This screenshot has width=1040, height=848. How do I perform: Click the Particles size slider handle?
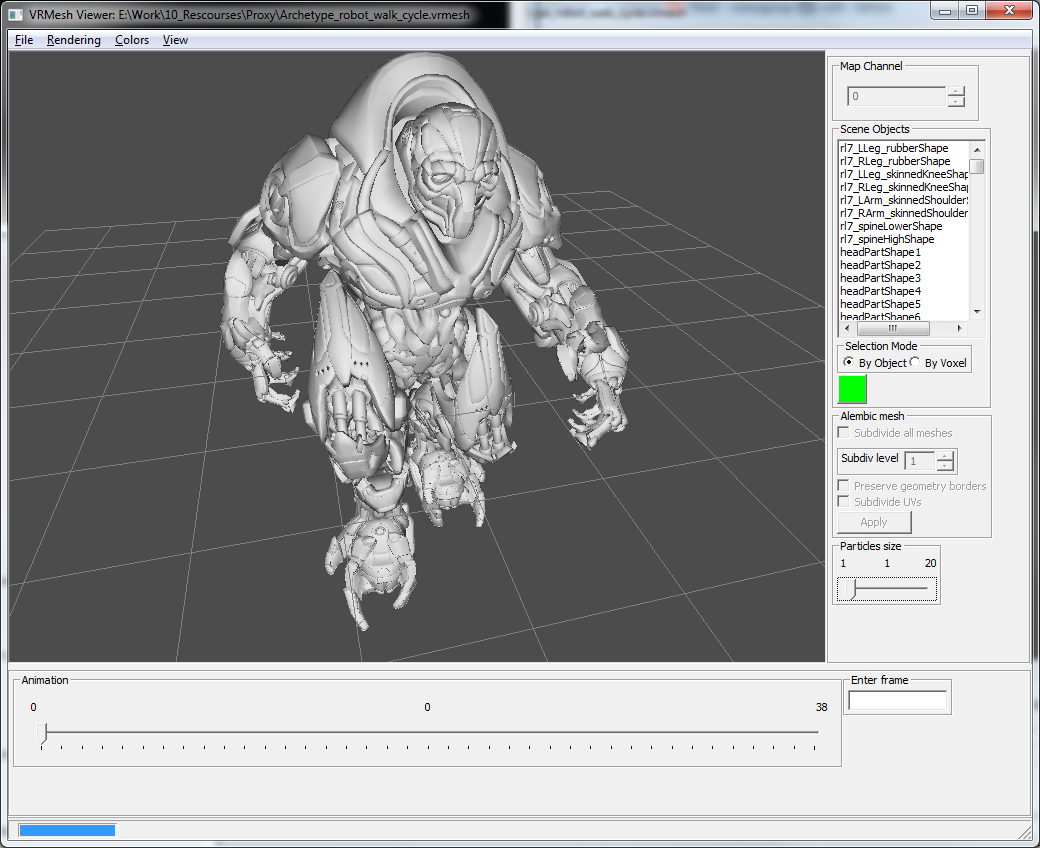pyautogui.click(x=851, y=590)
